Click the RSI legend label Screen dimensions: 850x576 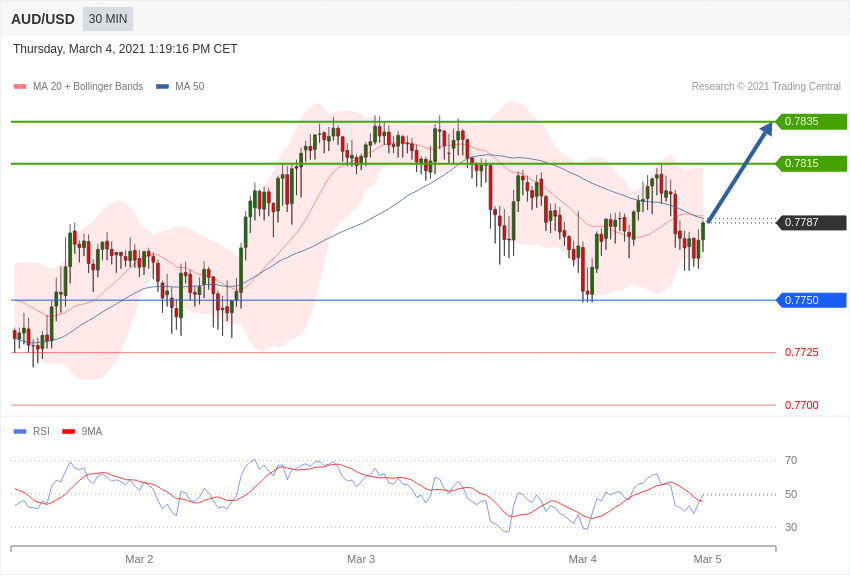41,432
